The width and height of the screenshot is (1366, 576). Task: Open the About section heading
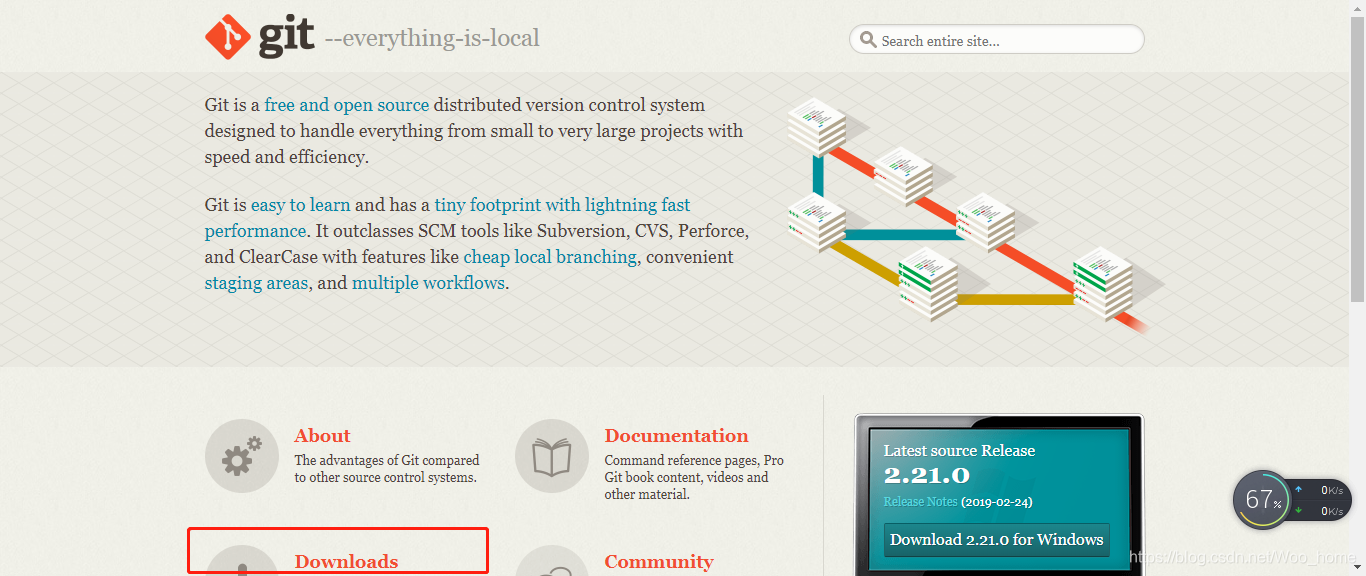tap(322, 436)
